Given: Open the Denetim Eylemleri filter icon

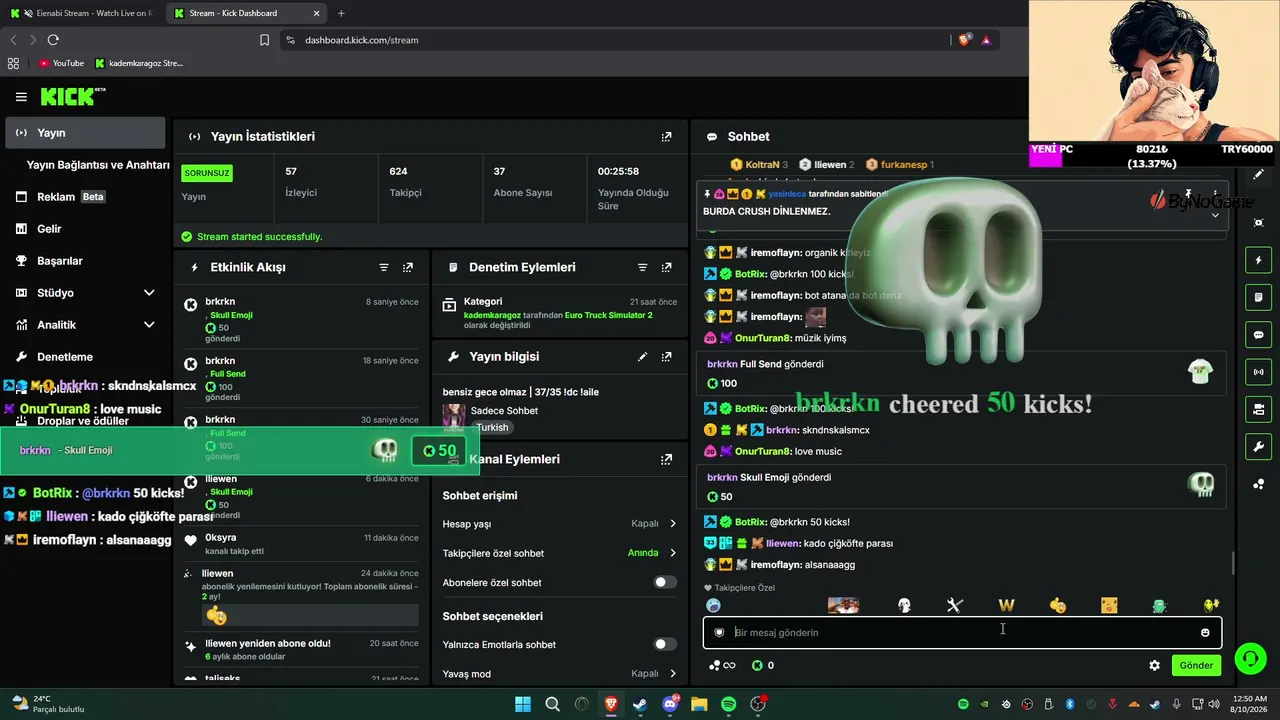Looking at the screenshot, I should point(643,267).
